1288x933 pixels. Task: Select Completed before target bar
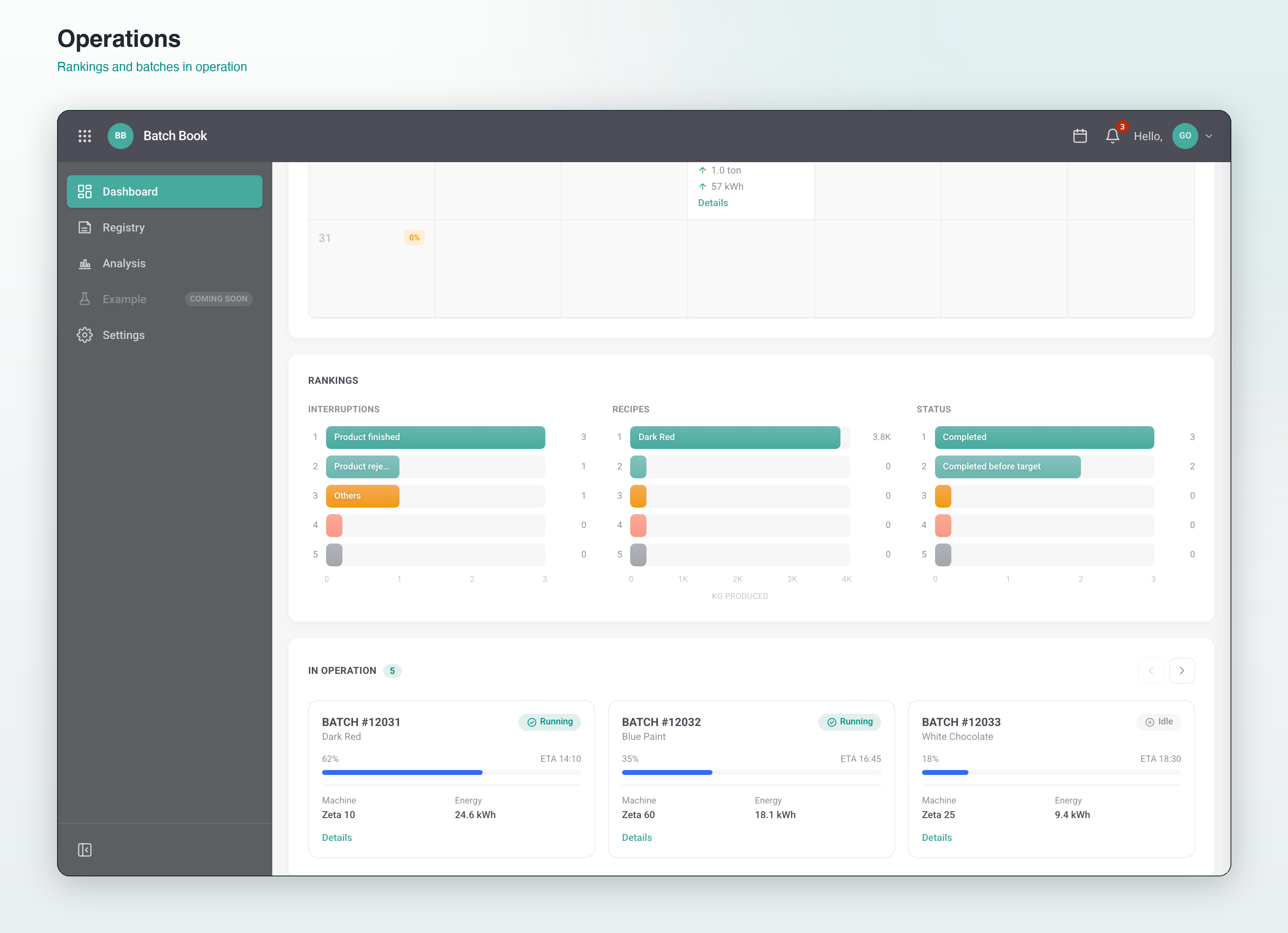(1008, 466)
